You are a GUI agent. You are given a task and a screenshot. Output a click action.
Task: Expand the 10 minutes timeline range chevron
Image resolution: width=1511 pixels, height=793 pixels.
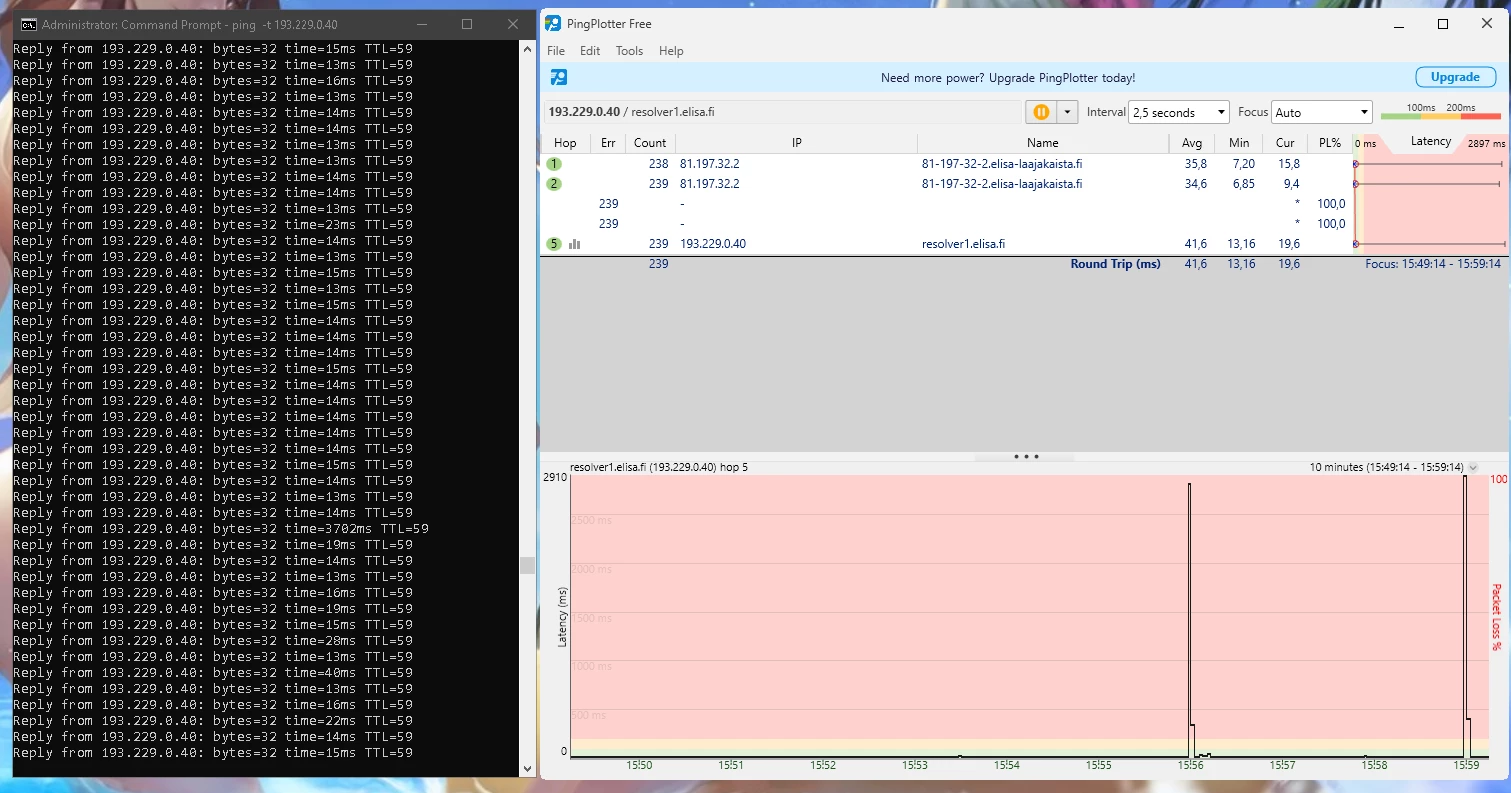click(1473, 468)
